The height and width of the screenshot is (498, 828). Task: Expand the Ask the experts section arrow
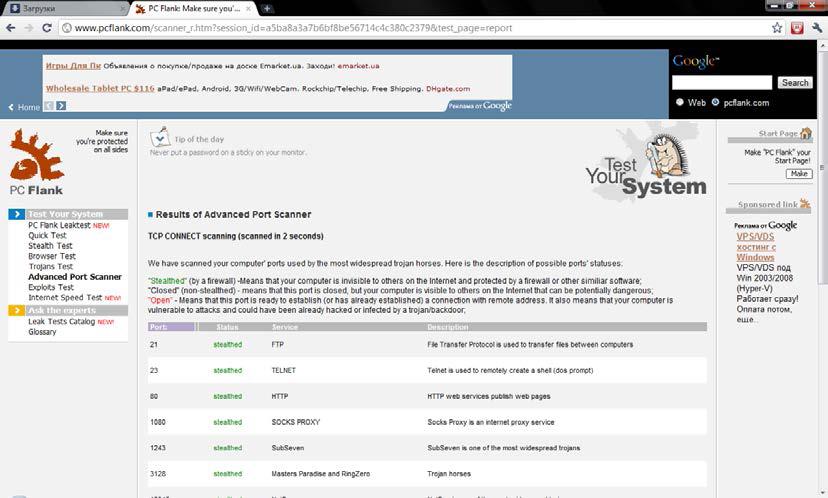(x=16, y=311)
